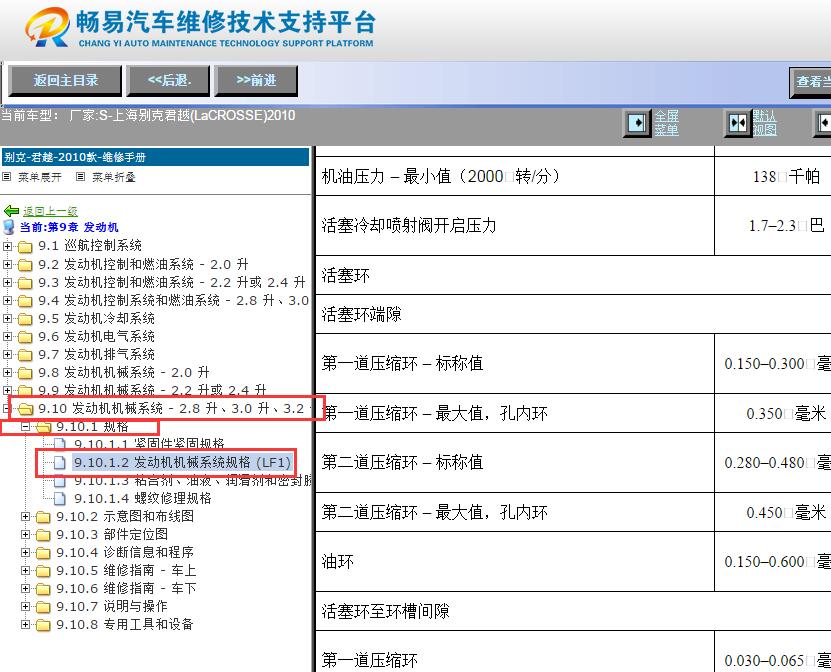The height and width of the screenshot is (672, 831).
Task: Click the 菜单展开 label
Action: tap(40, 177)
